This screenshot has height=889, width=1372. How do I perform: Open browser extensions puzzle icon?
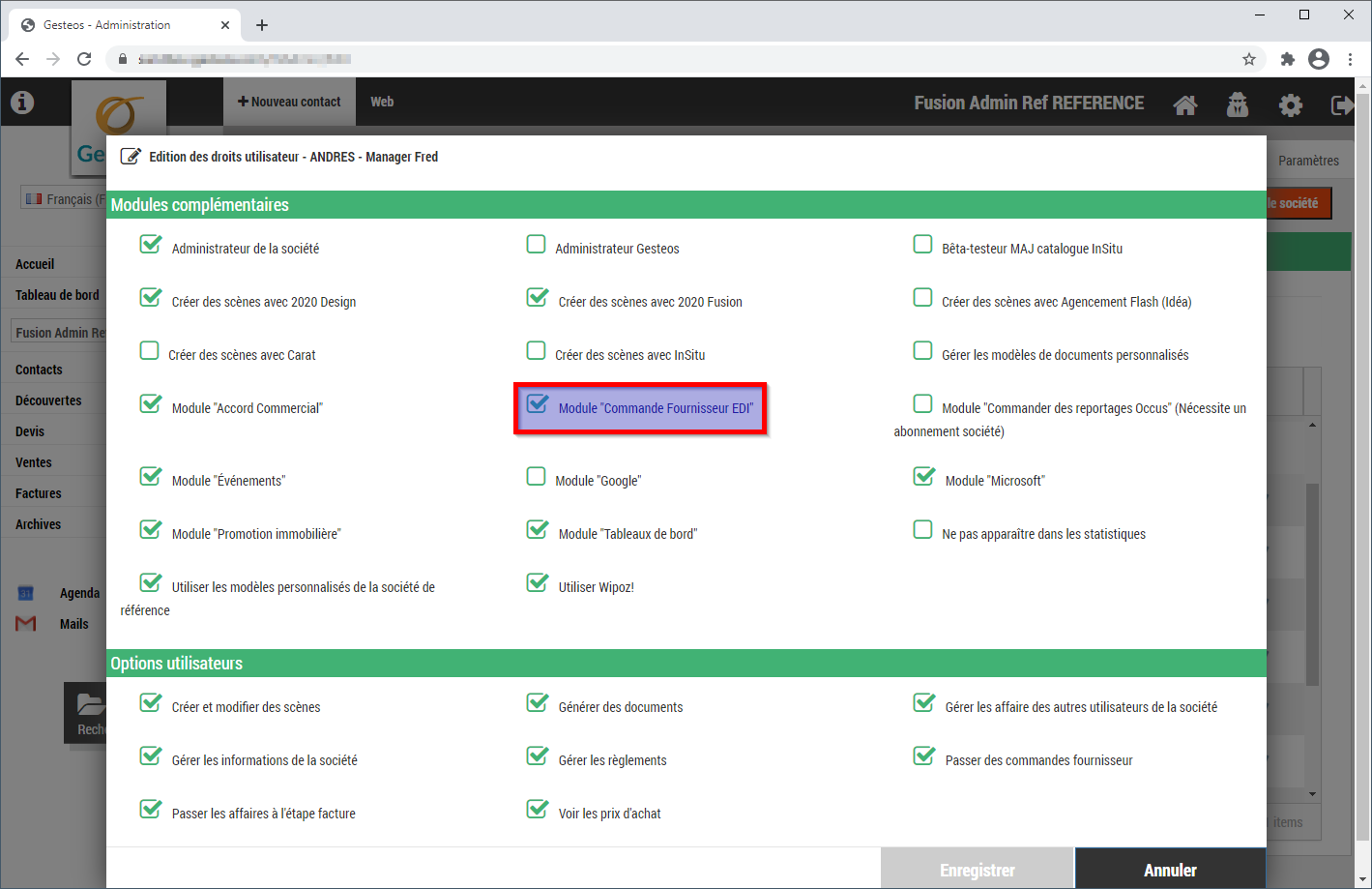(x=1287, y=59)
